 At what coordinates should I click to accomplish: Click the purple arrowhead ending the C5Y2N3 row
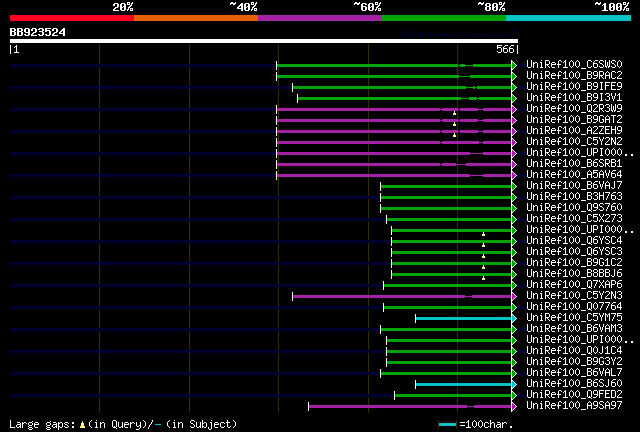click(514, 297)
